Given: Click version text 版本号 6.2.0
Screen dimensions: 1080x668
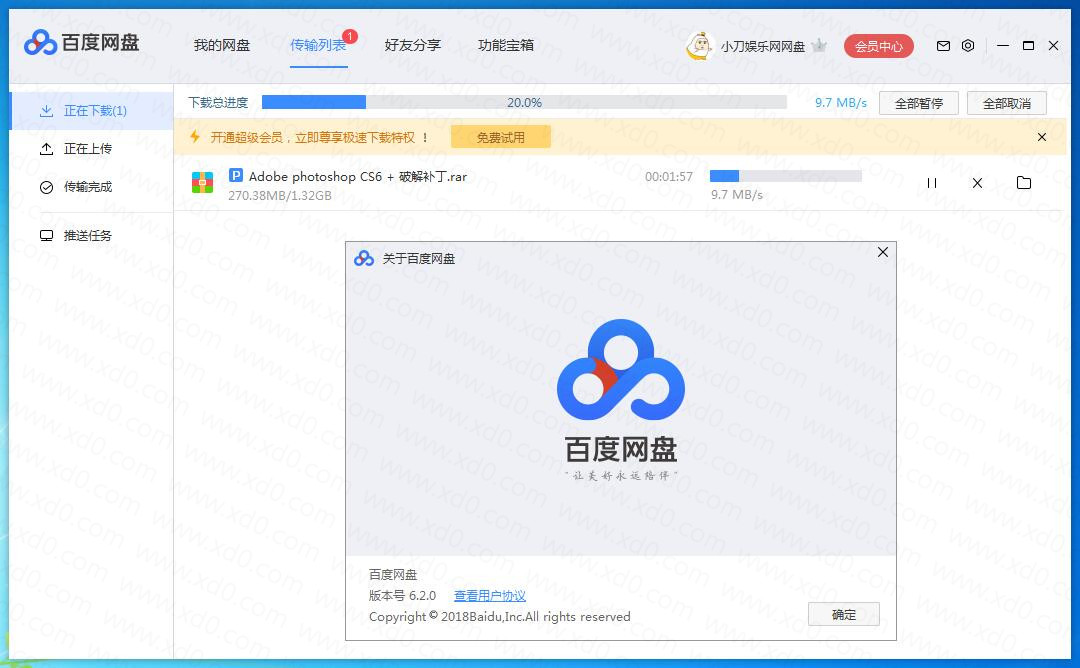Looking at the screenshot, I should [x=403, y=596].
